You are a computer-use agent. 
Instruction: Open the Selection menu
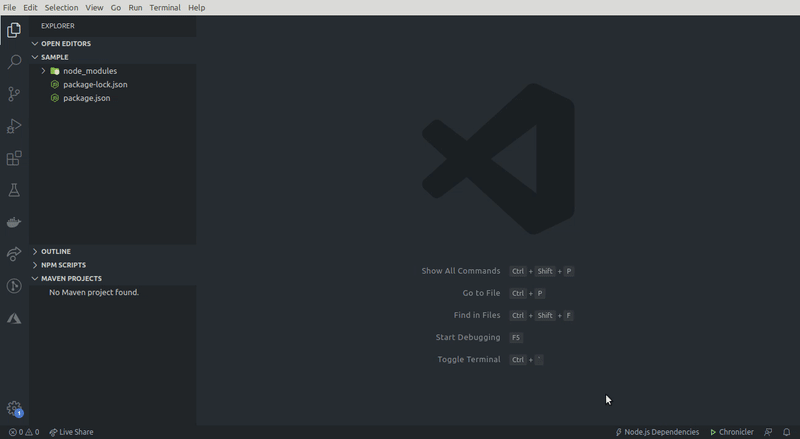click(x=61, y=8)
